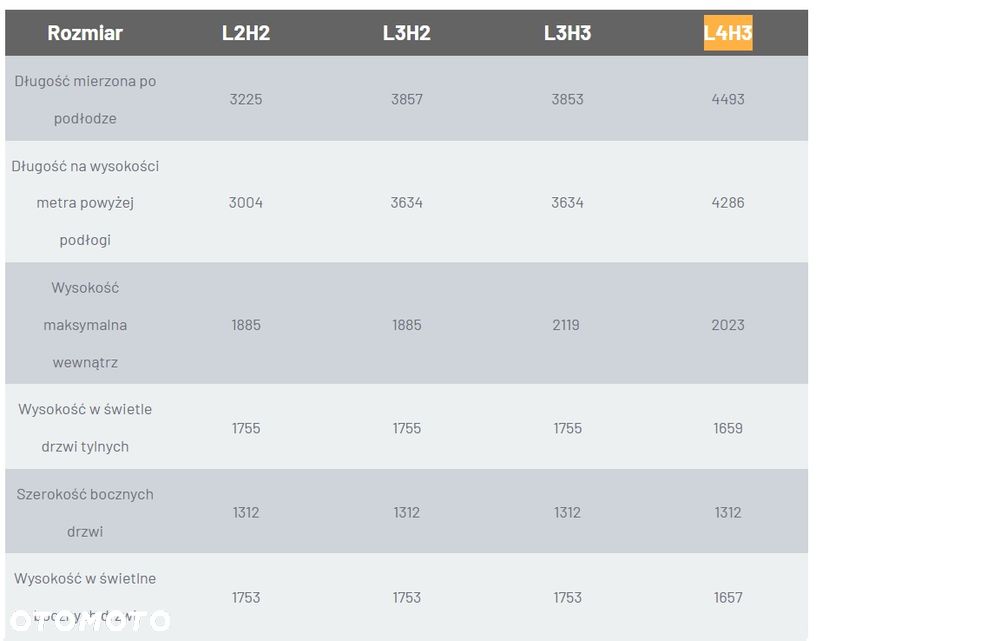This screenshot has width=1000, height=641.
Task: Click the 4493 value under L4H3
Action: tap(728, 99)
